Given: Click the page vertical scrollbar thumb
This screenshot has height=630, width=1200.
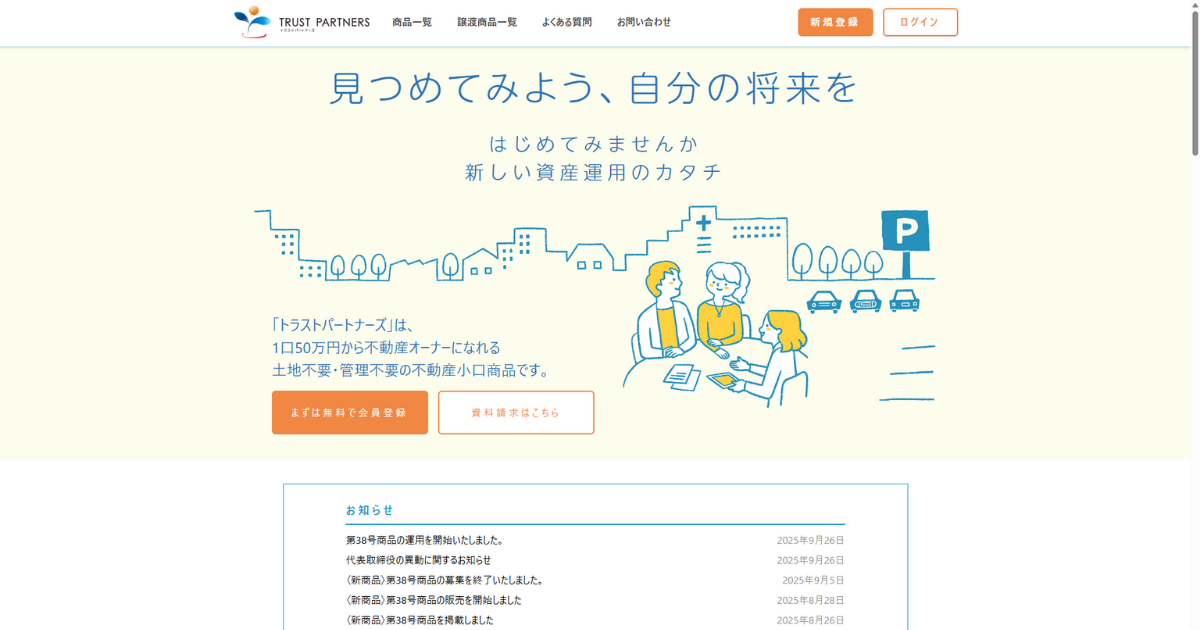Looking at the screenshot, I should tap(1194, 80).
